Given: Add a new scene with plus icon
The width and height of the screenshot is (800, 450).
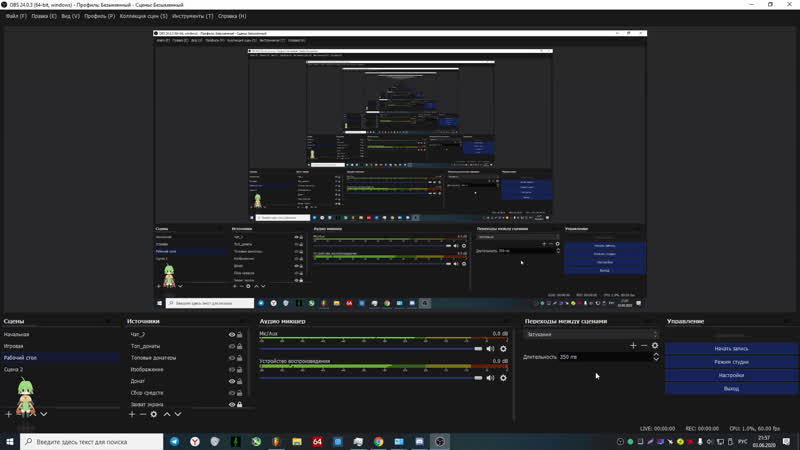Looking at the screenshot, I should (x=9, y=414).
